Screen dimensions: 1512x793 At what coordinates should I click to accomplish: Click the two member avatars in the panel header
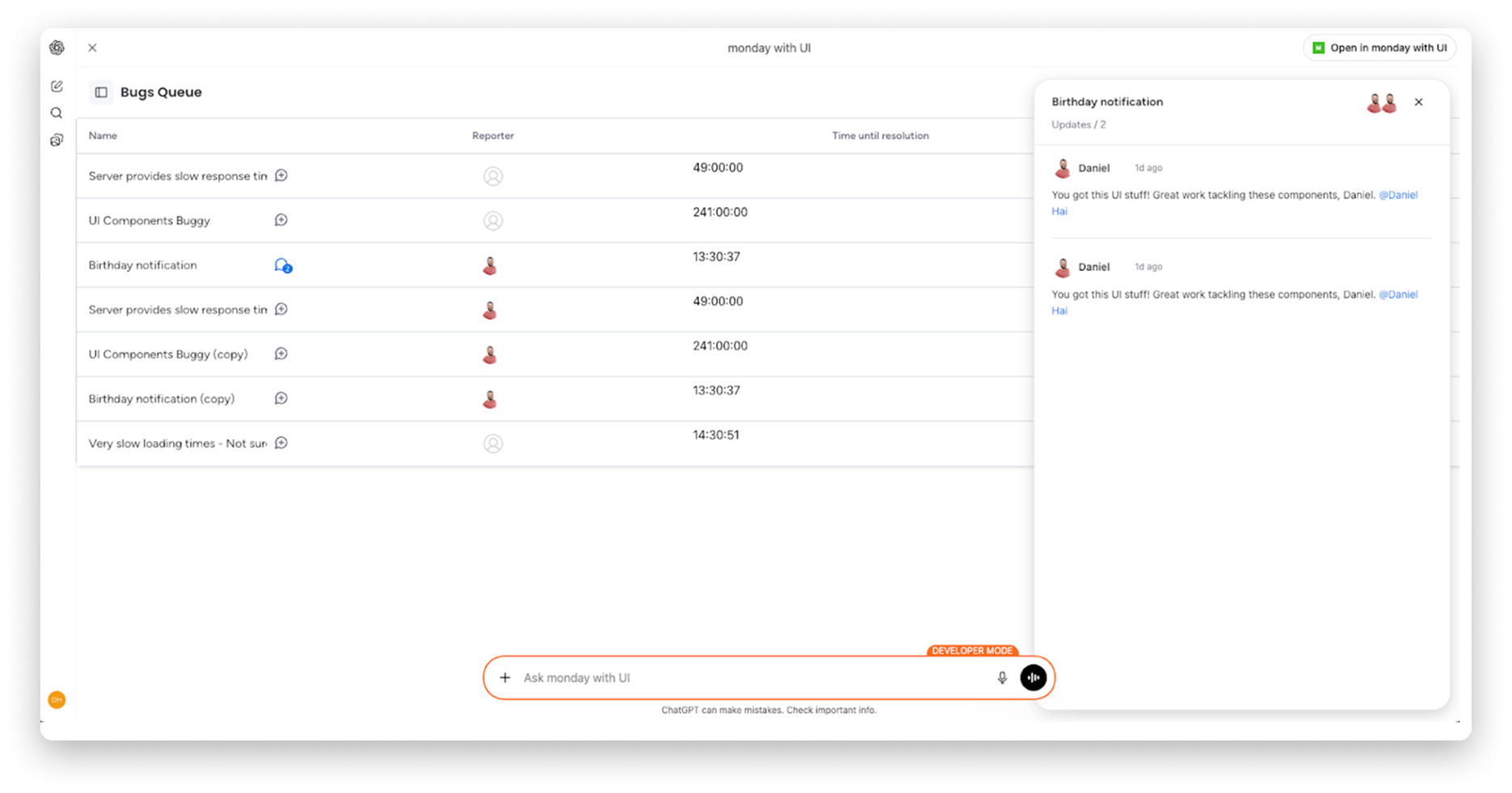click(x=1382, y=103)
